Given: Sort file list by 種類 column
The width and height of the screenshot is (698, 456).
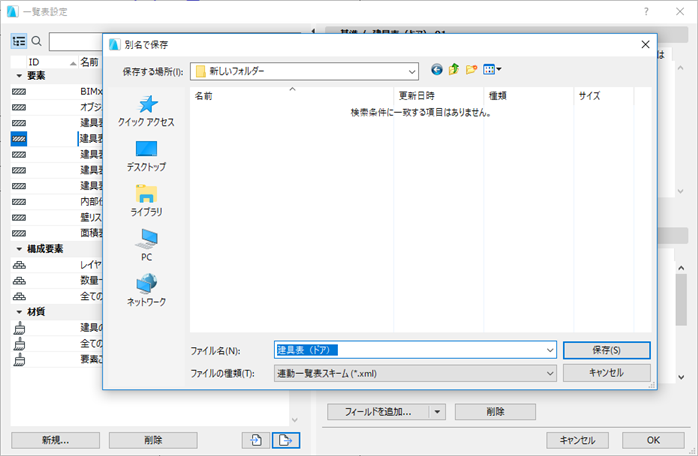Looking at the screenshot, I should pos(529,96).
